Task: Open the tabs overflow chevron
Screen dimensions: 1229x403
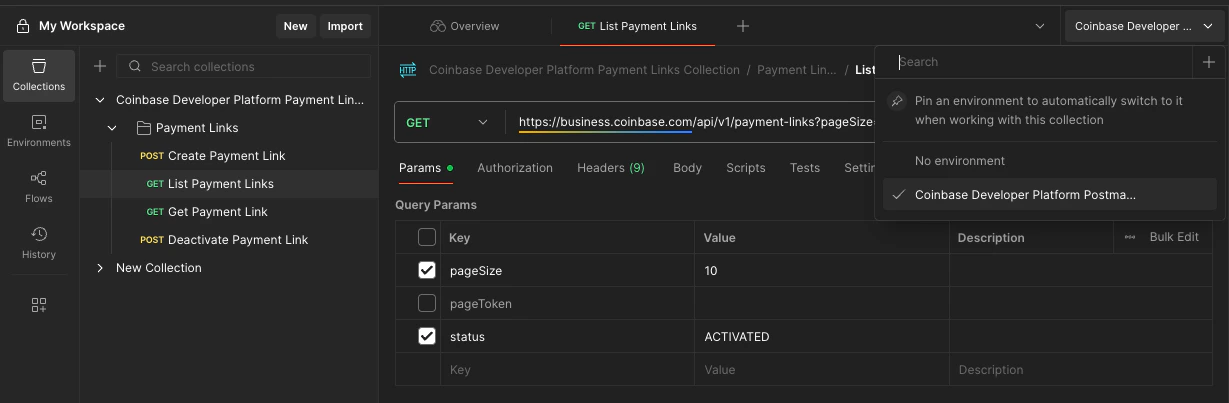Action: point(1040,26)
